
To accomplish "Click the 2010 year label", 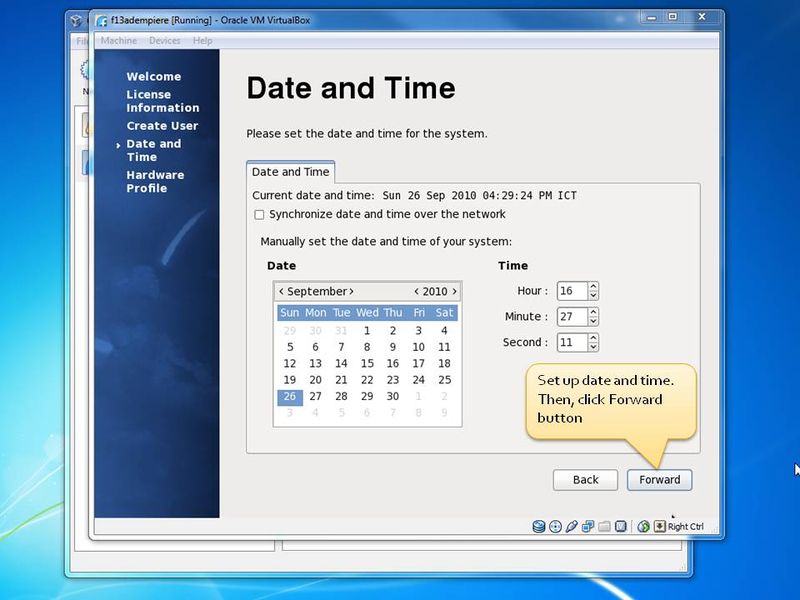I will [x=435, y=291].
